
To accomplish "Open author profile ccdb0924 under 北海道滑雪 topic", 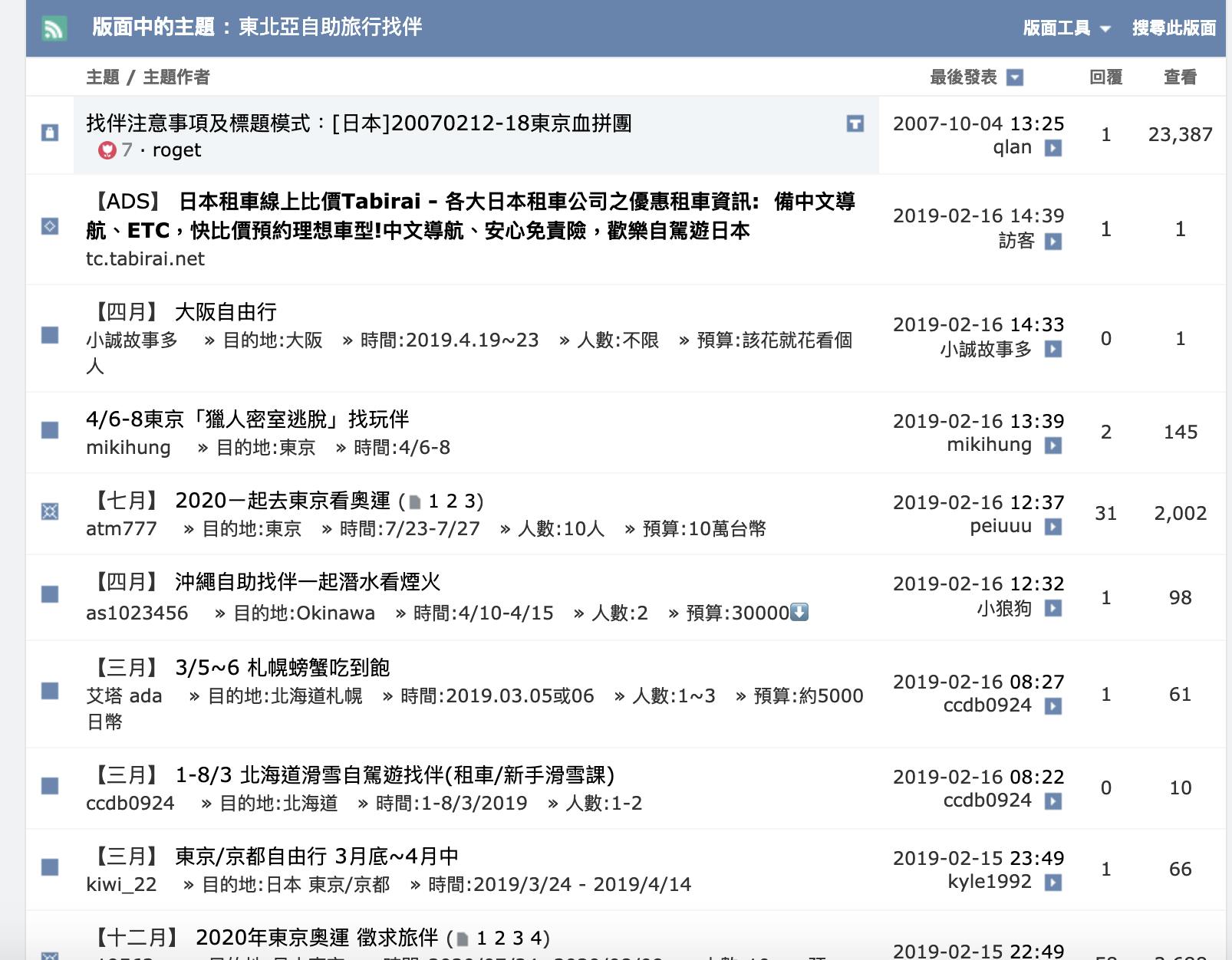I will (x=130, y=804).
